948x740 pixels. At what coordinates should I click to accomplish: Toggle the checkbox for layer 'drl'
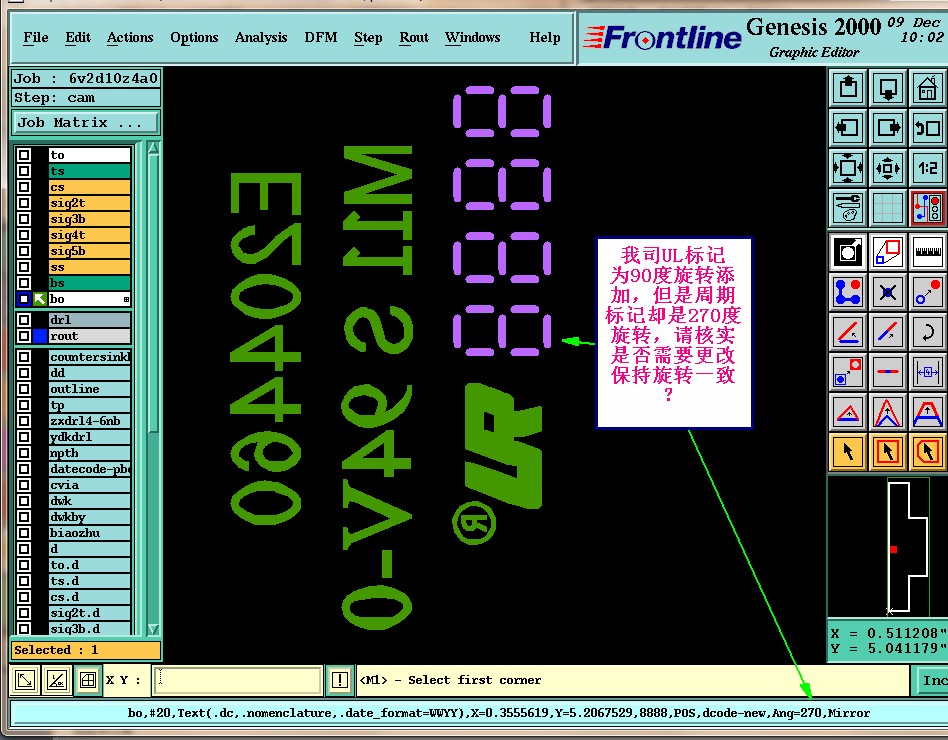(x=24, y=320)
